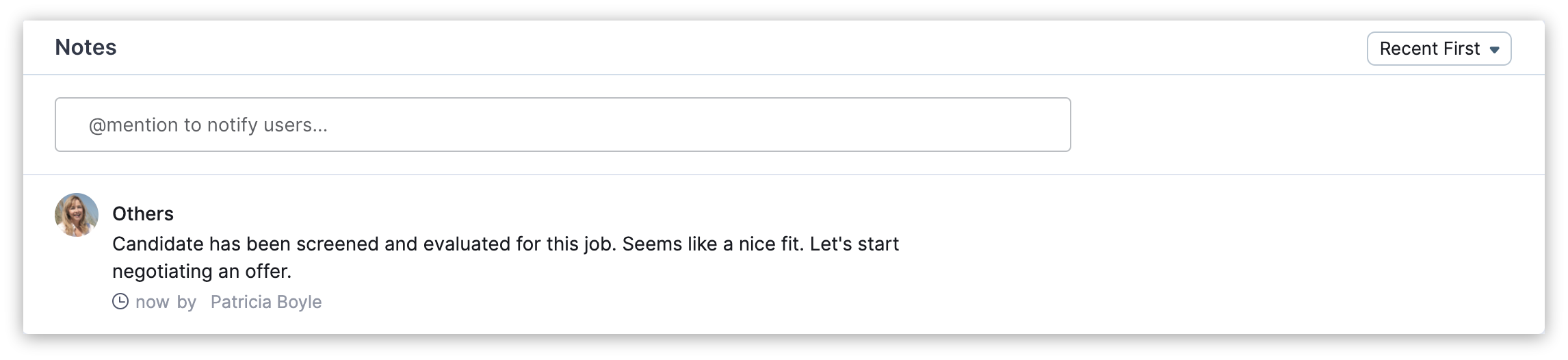
Task: Click the "now" timestamp of the note
Action: pyautogui.click(x=152, y=302)
